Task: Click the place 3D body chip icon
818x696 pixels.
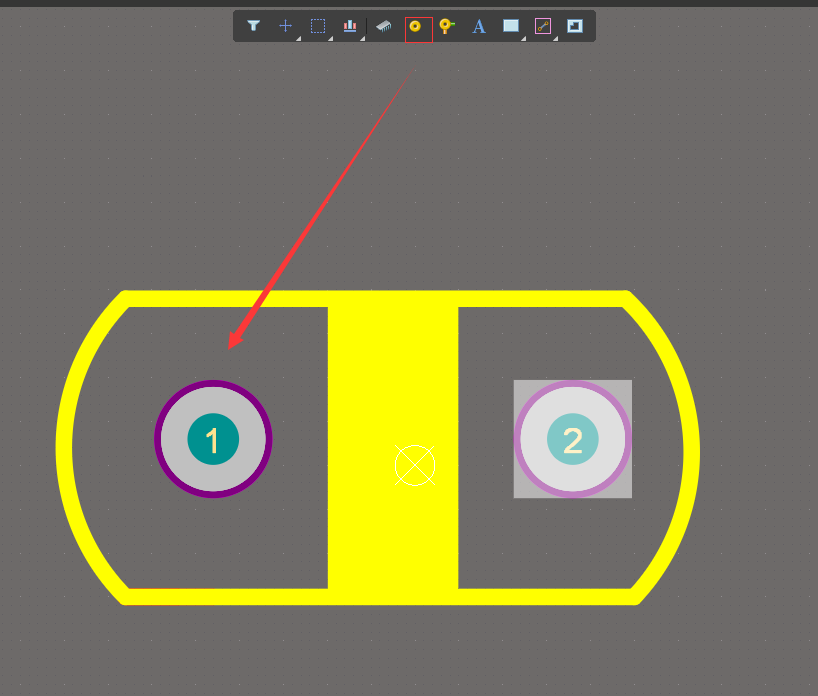Action: click(x=383, y=26)
